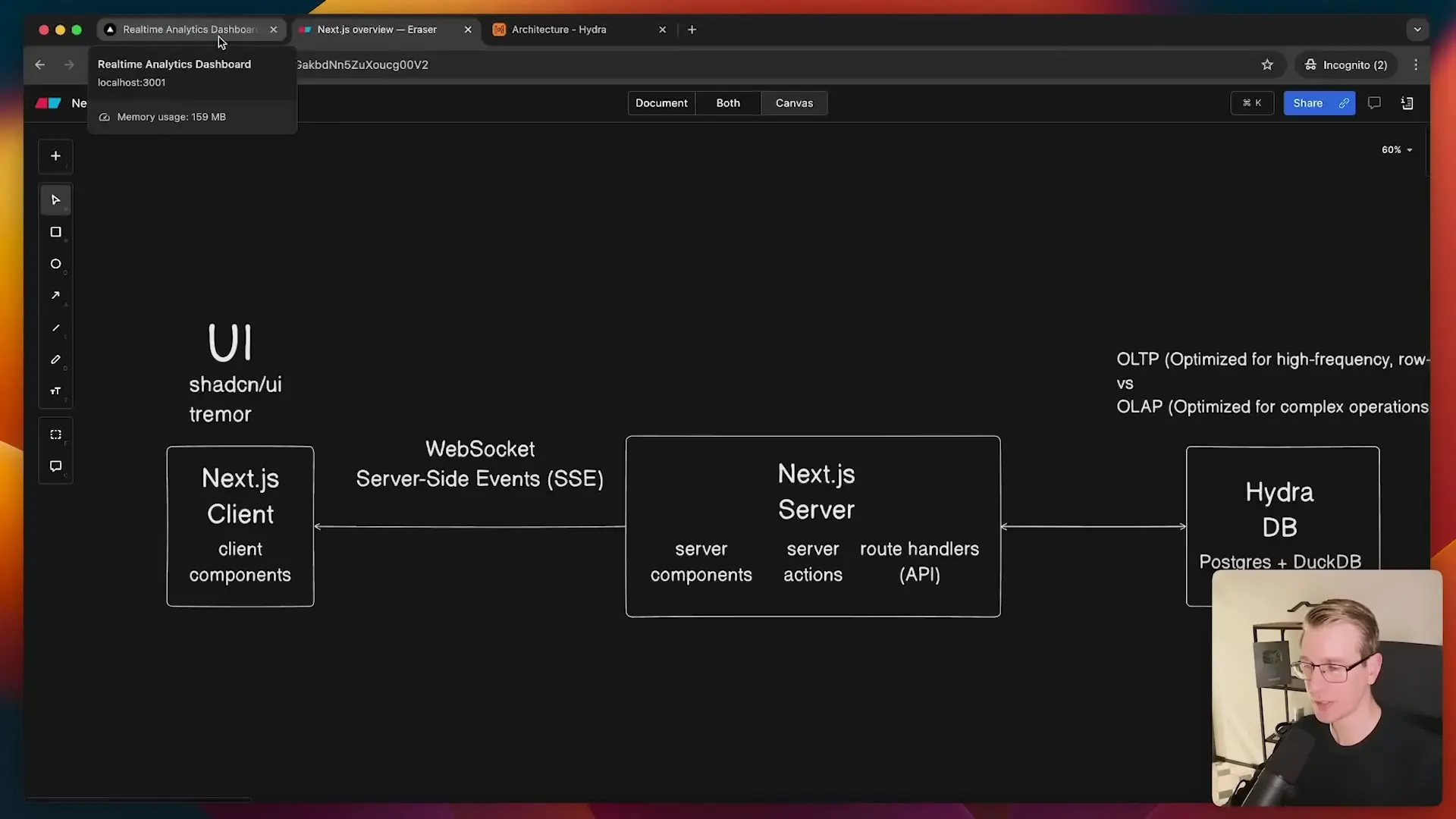Open command palette ⌘K button
Image resolution: width=1456 pixels, height=819 pixels.
(1252, 103)
